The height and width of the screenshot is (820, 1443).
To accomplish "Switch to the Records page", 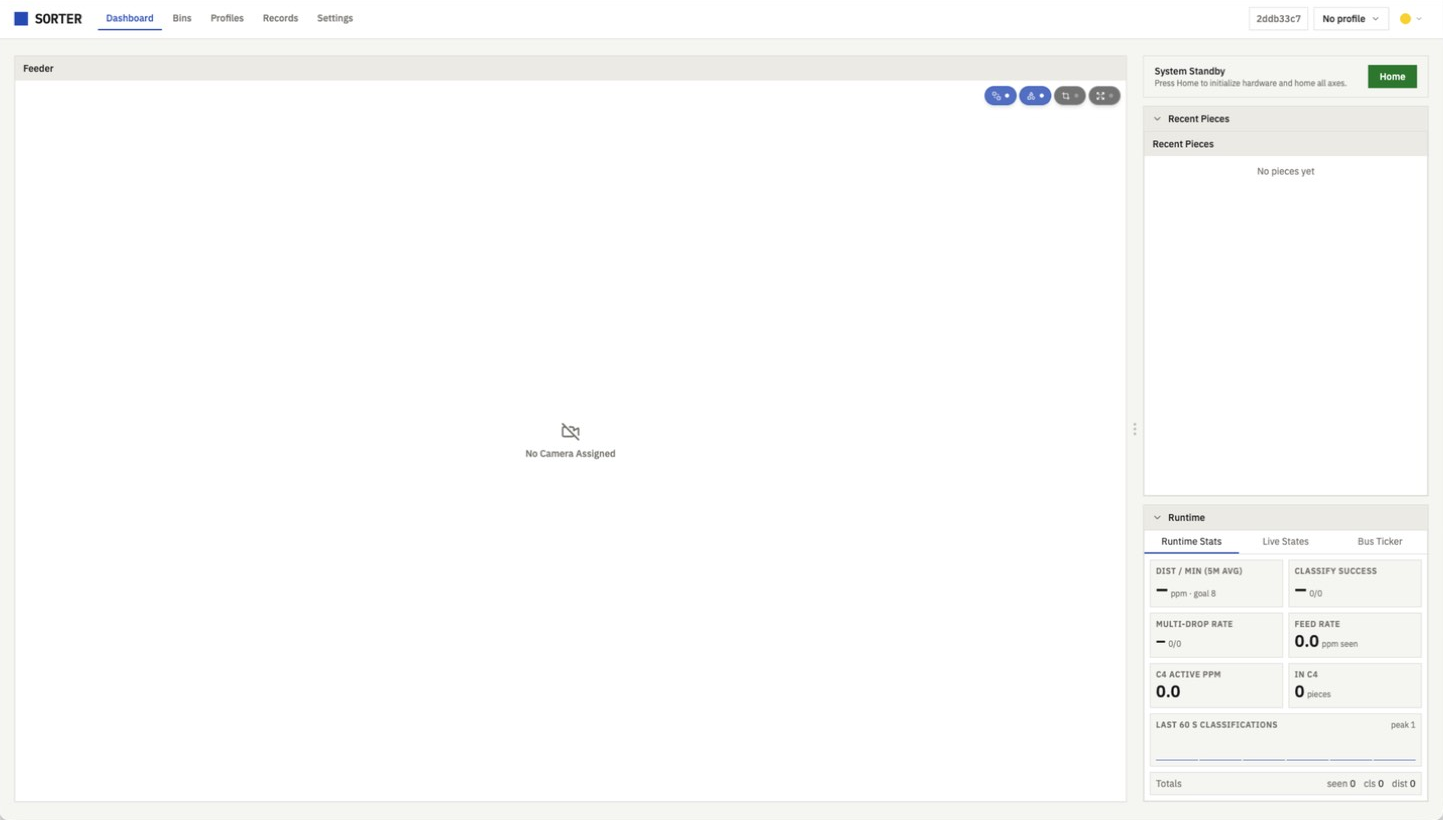I will [280, 18].
